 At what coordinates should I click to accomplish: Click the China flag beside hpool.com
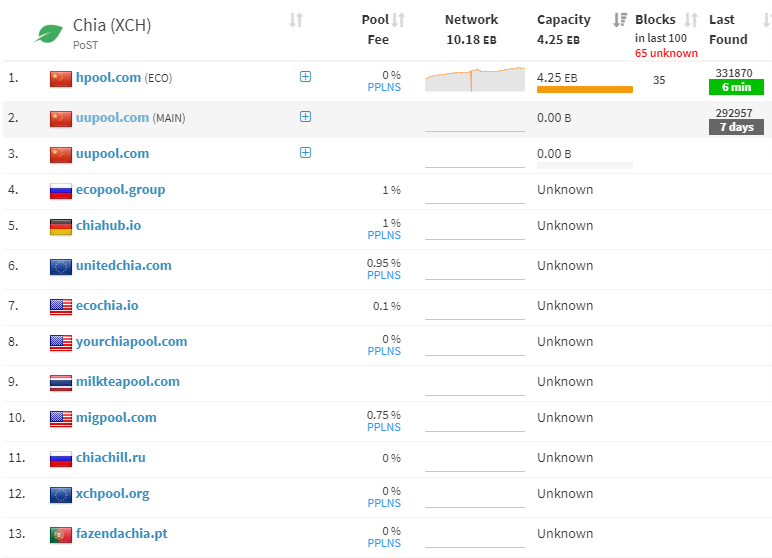(60, 78)
